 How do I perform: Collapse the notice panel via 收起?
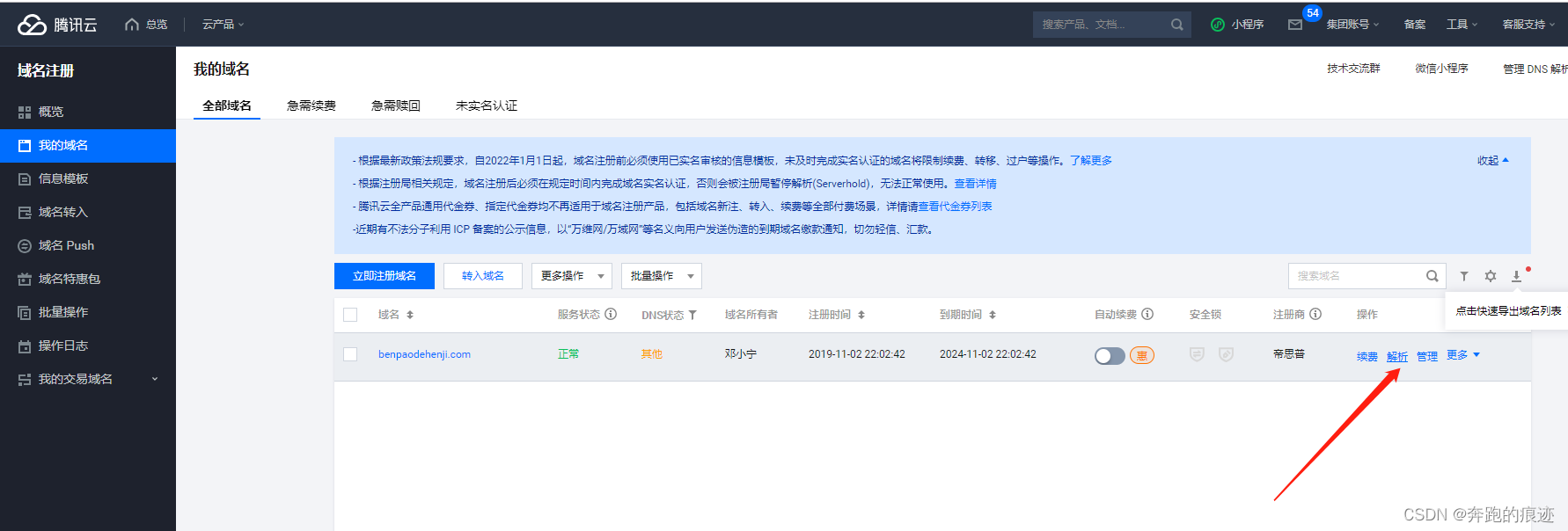(1493, 161)
